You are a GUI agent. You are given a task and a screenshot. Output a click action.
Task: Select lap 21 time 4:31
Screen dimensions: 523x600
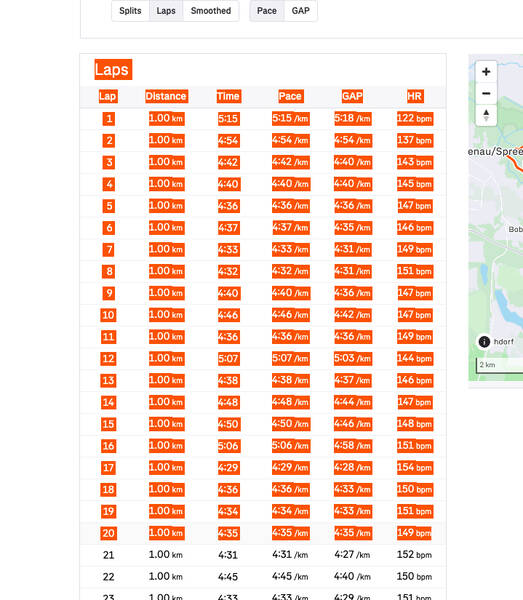click(228, 555)
